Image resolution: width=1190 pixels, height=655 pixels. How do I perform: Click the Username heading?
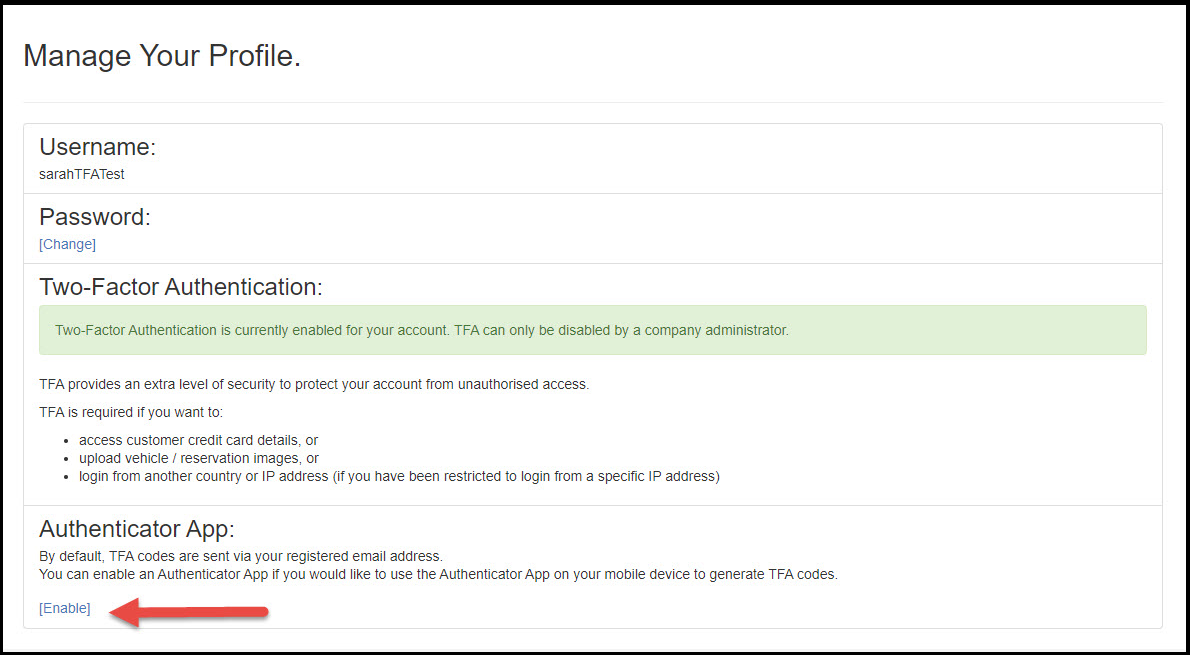tap(98, 147)
